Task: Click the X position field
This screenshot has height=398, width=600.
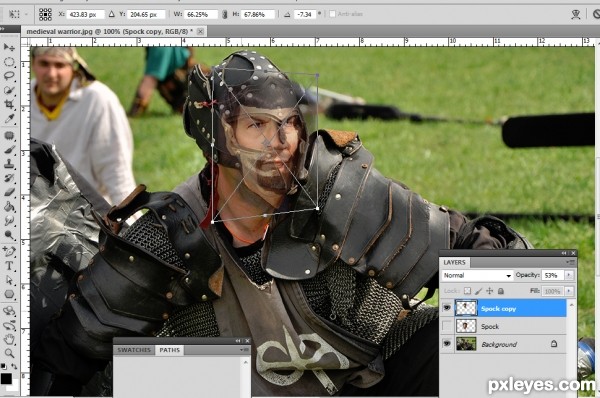Action: click(85, 15)
